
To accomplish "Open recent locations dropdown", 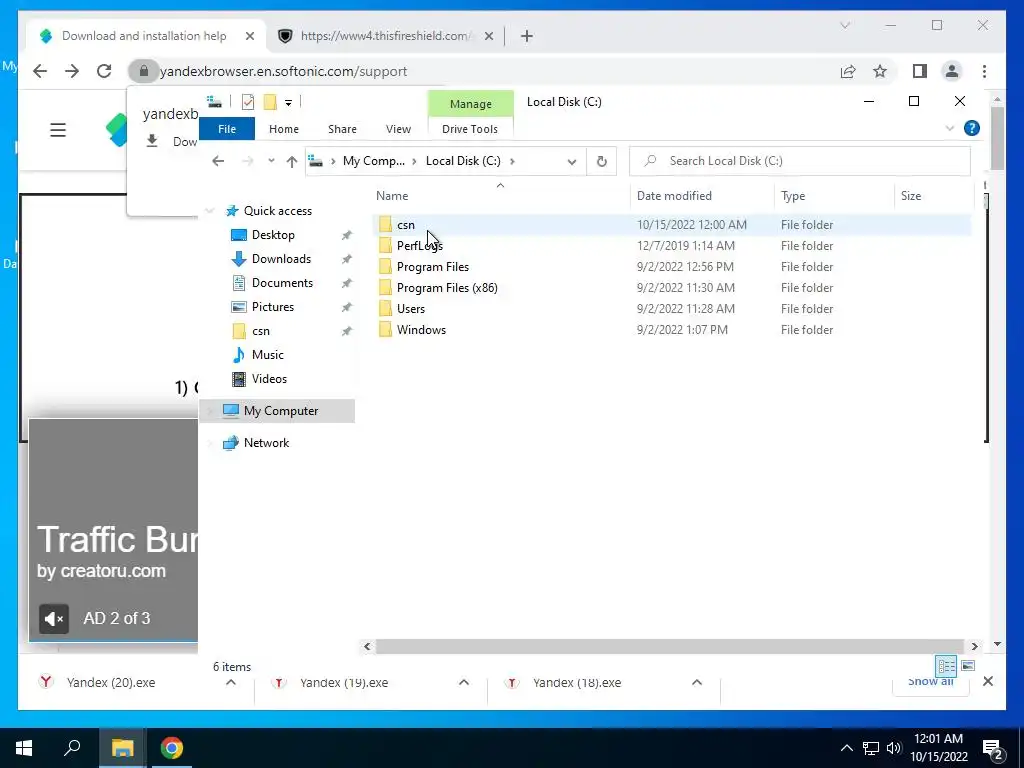I will point(271,161).
